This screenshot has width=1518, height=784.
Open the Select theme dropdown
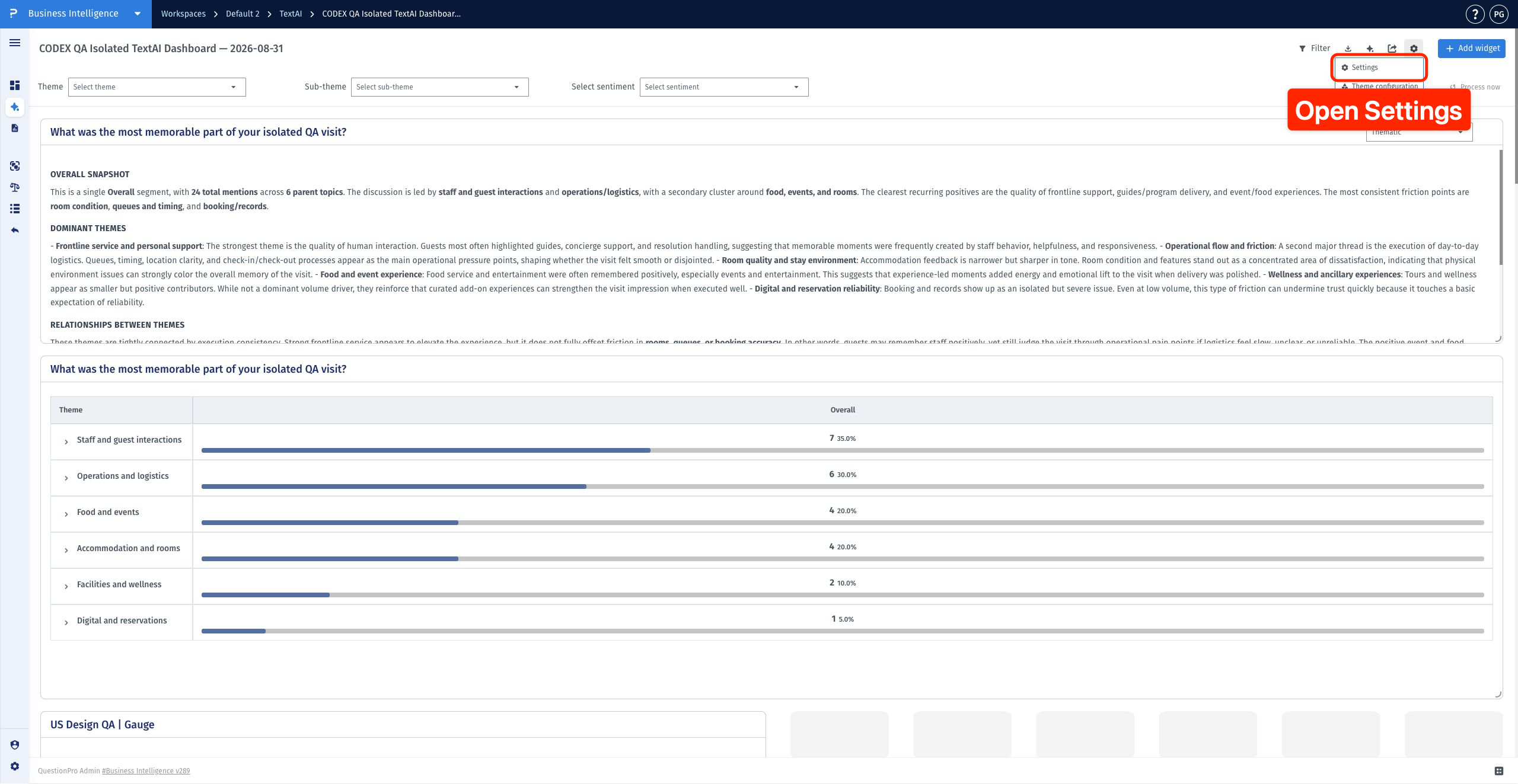click(157, 87)
